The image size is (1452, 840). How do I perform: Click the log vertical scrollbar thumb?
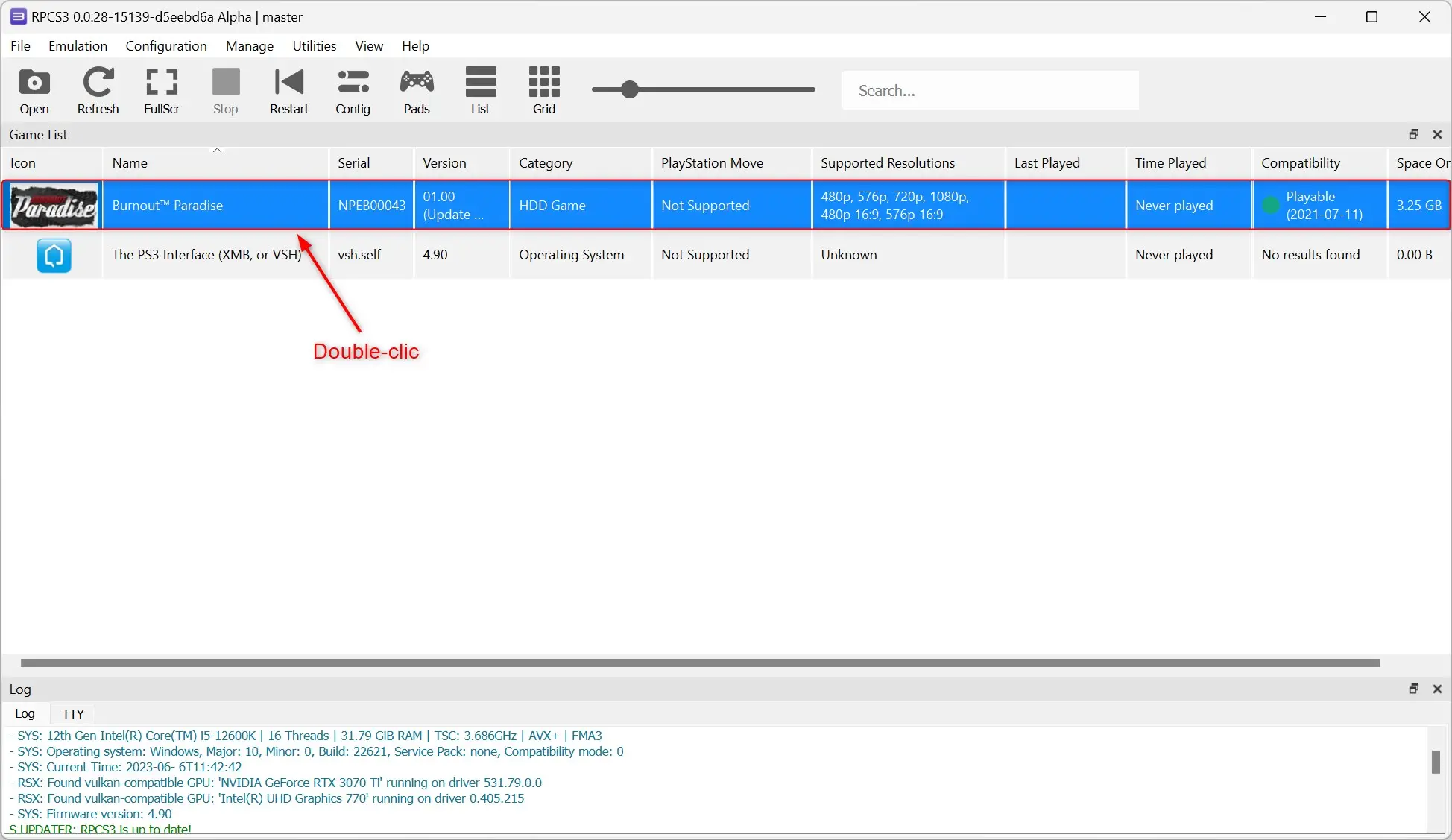1436,762
